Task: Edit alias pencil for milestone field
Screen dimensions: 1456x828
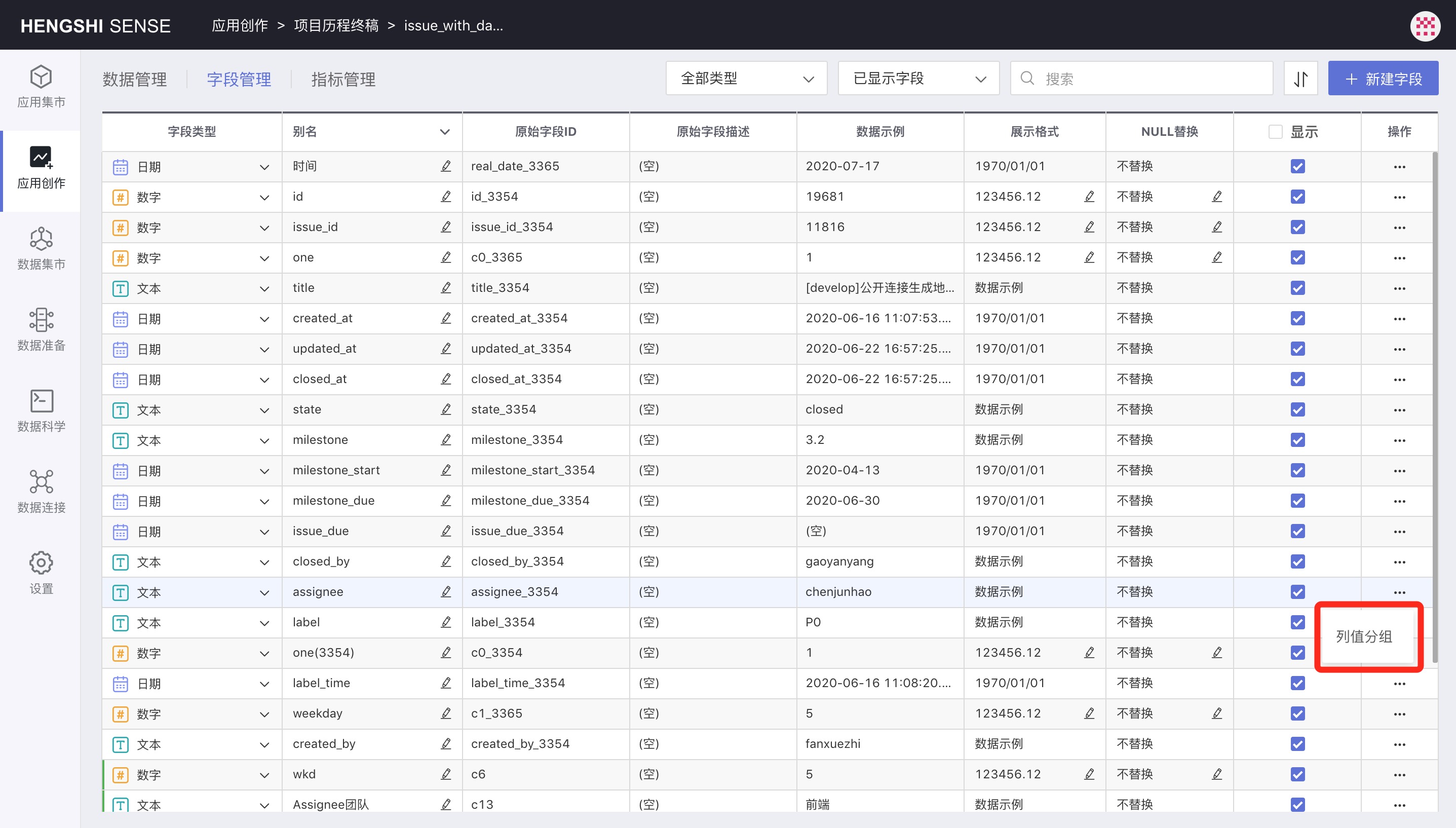Action: point(446,440)
